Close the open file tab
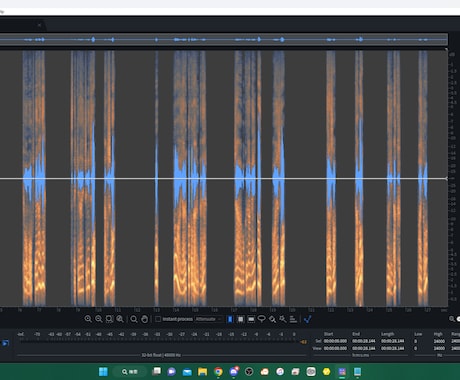The image size is (460, 380). [39, 25]
